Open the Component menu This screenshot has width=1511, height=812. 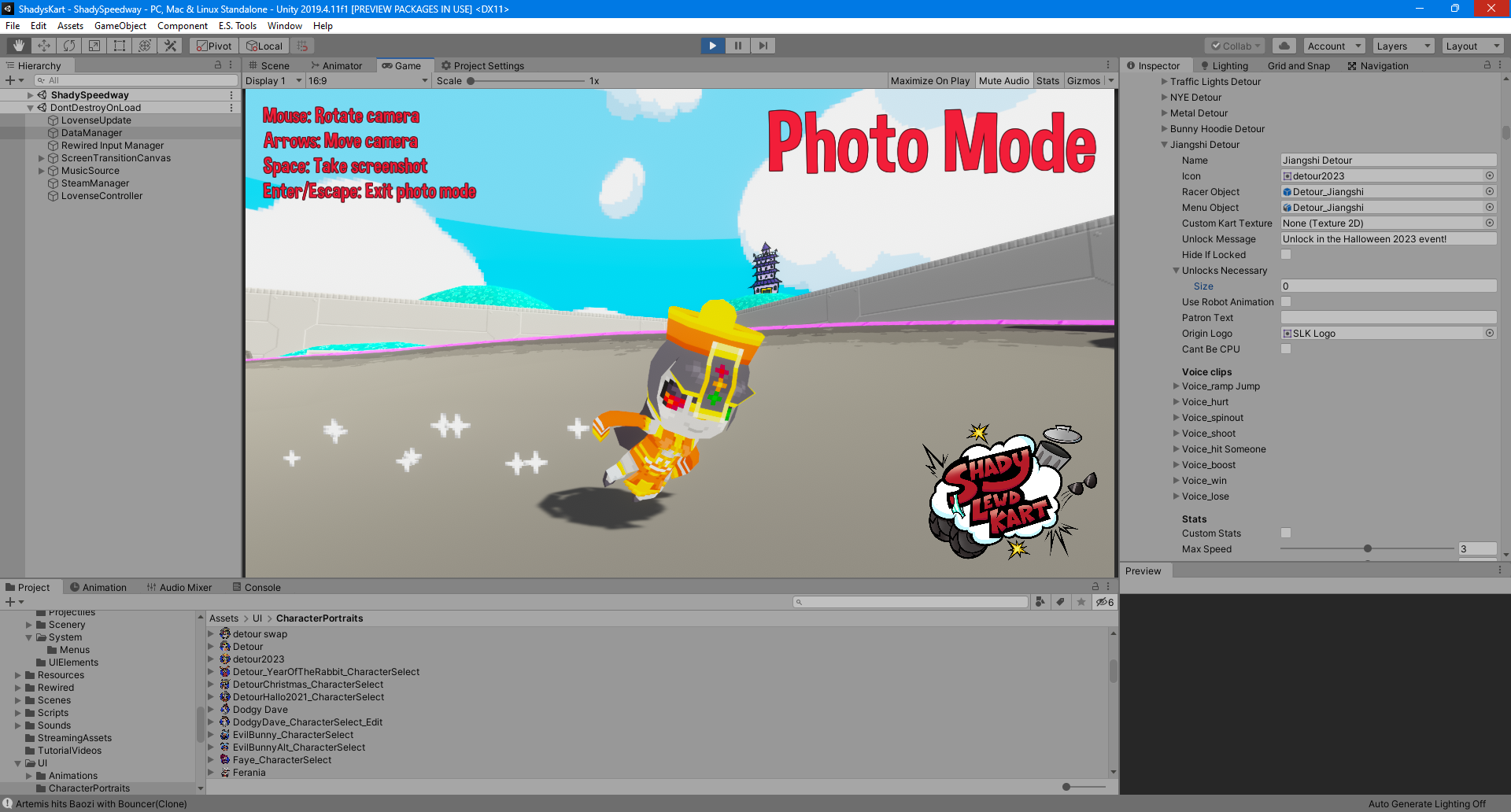(x=183, y=25)
